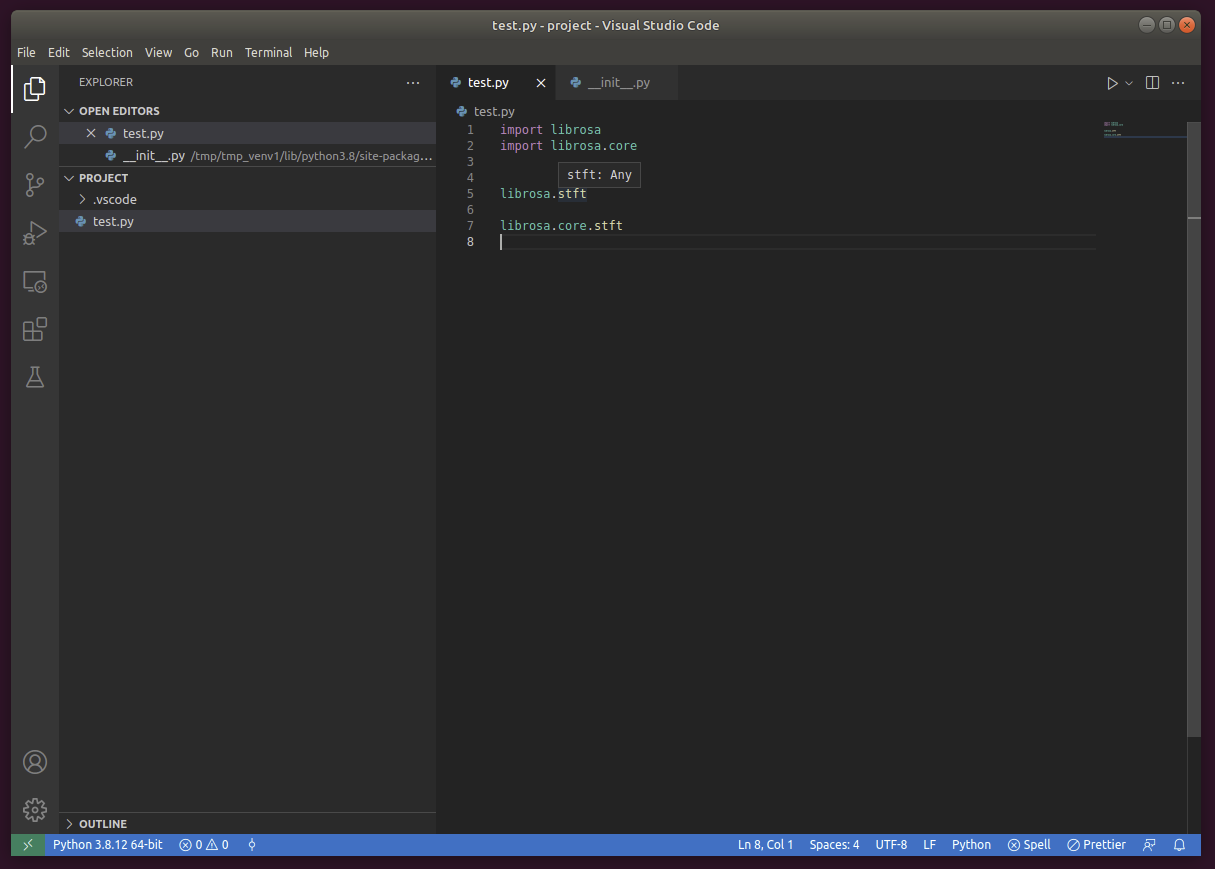Viewport: 1215px width, 869px height.
Task: Split the editor to the side
Action: click(1152, 83)
